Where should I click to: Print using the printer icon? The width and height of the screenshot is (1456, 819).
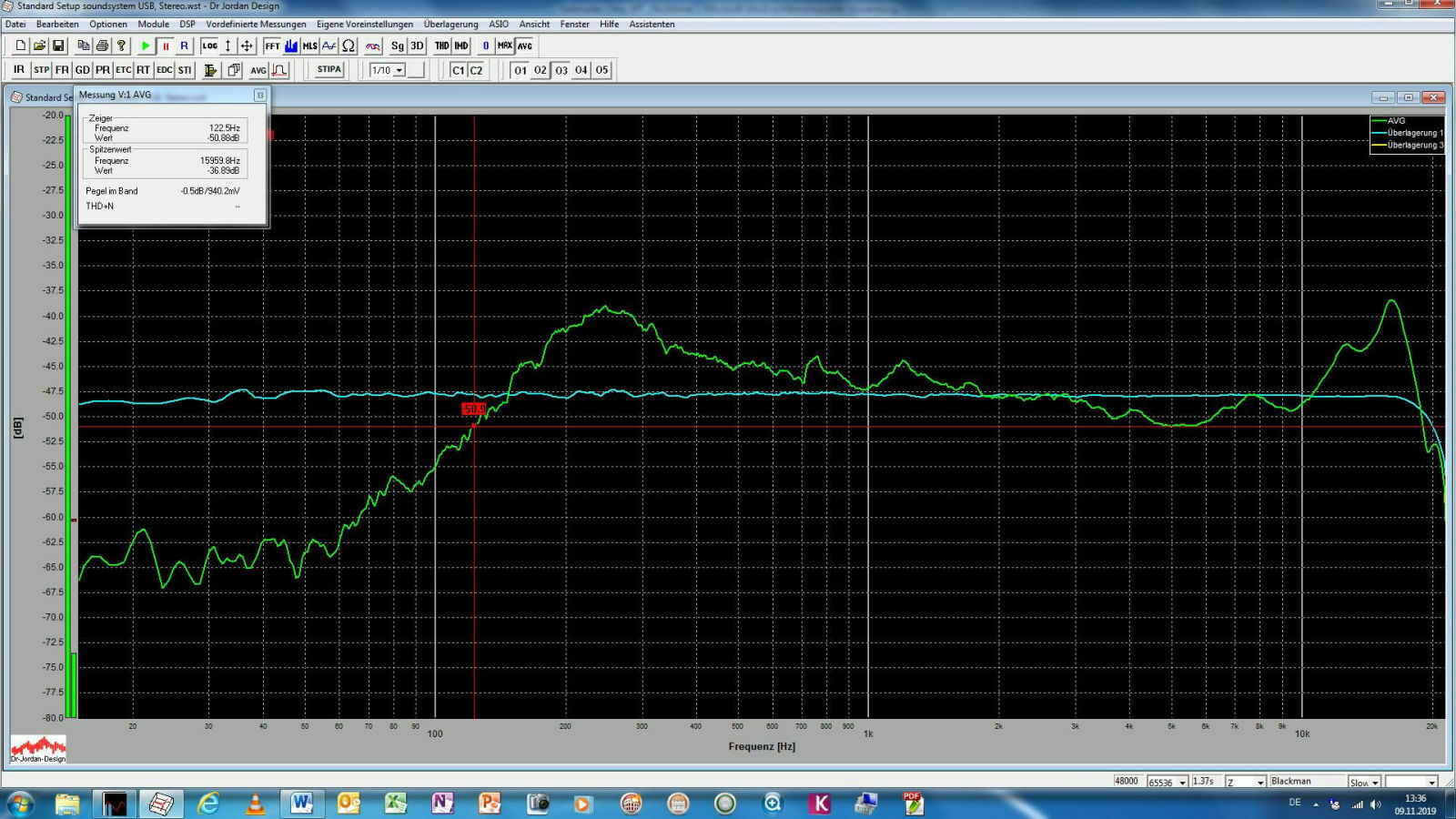click(x=102, y=45)
